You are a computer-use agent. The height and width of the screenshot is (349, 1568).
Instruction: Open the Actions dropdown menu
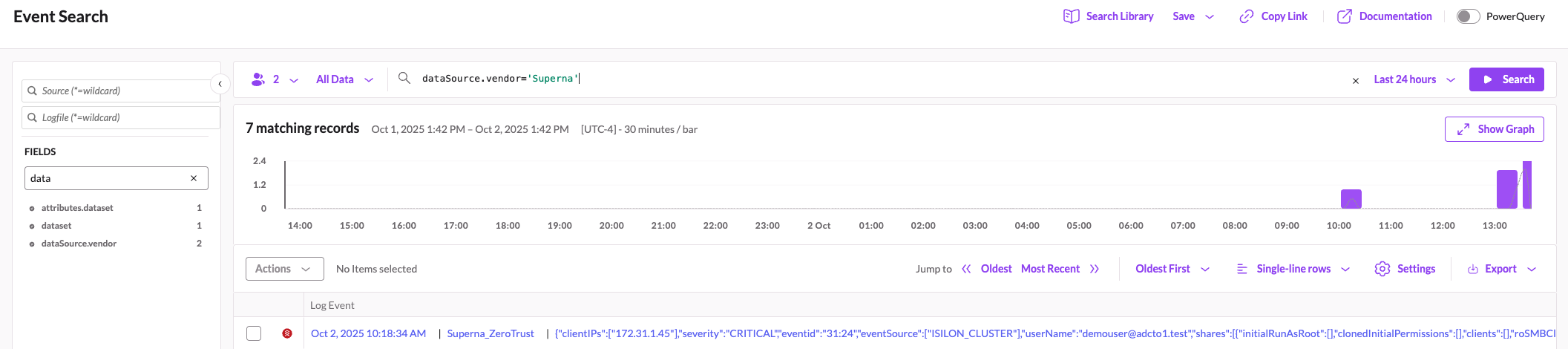click(284, 269)
